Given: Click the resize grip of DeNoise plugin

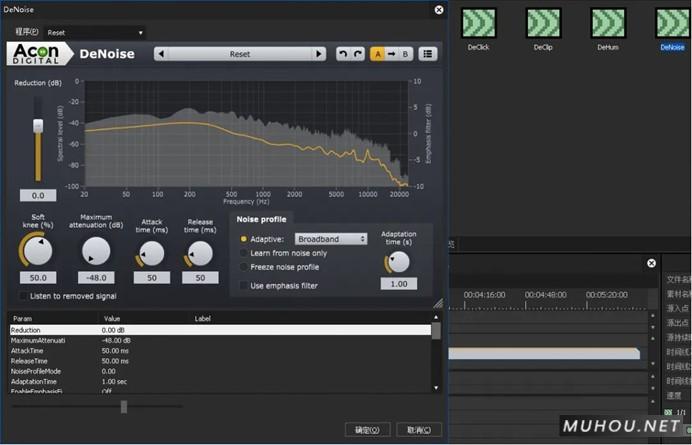Looking at the screenshot, I should tap(438, 303).
